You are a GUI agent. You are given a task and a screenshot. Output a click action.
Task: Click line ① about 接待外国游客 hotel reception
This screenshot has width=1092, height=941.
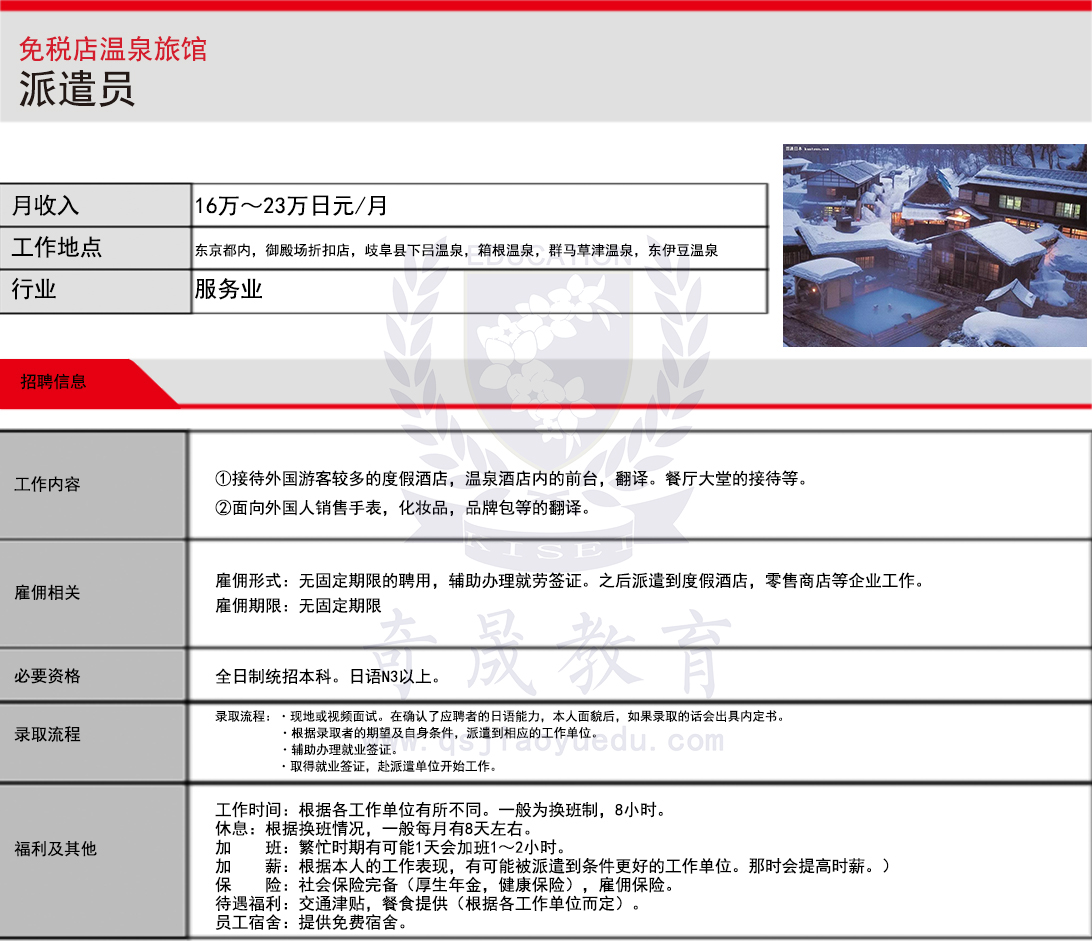click(512, 479)
